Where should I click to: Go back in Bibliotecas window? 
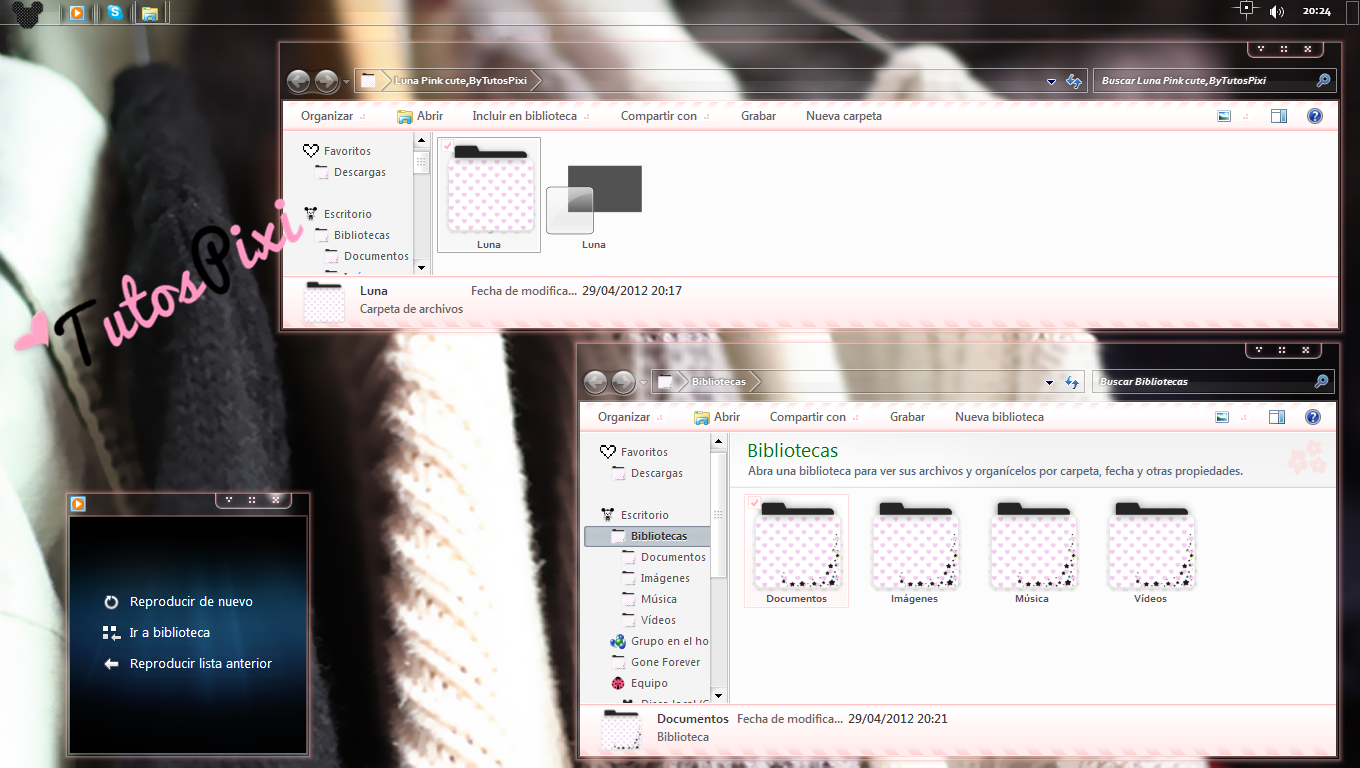(x=595, y=382)
